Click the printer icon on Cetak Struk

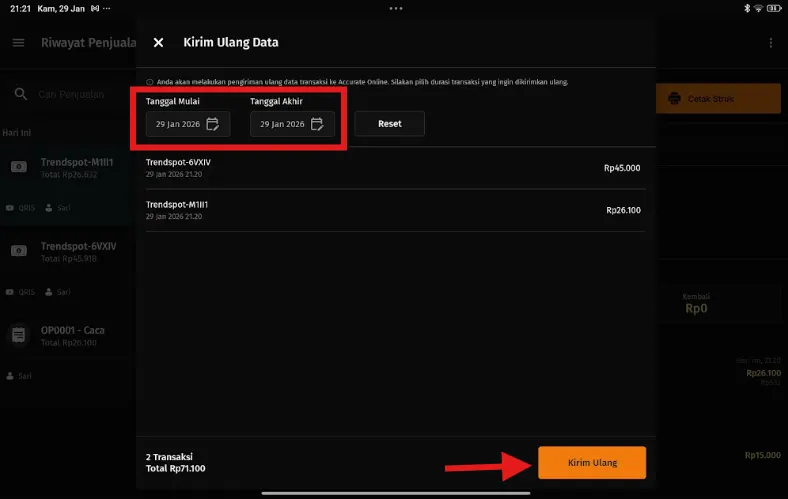click(674, 98)
